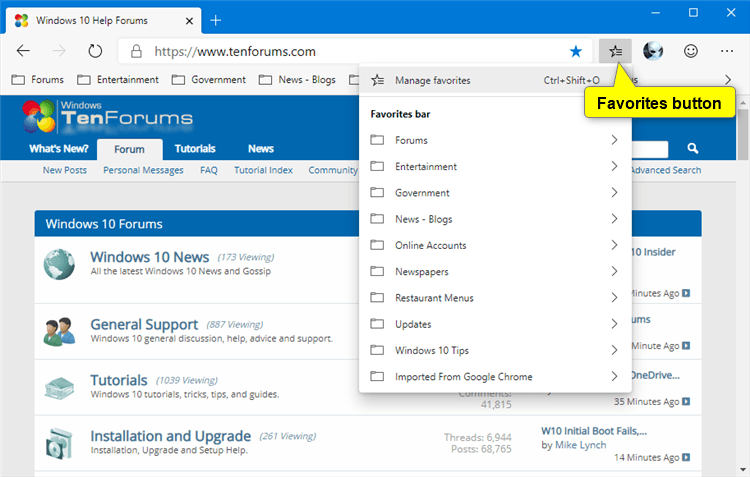Open the Favorites toolbar button
The width and height of the screenshot is (750, 477).
pyautogui.click(x=615, y=51)
